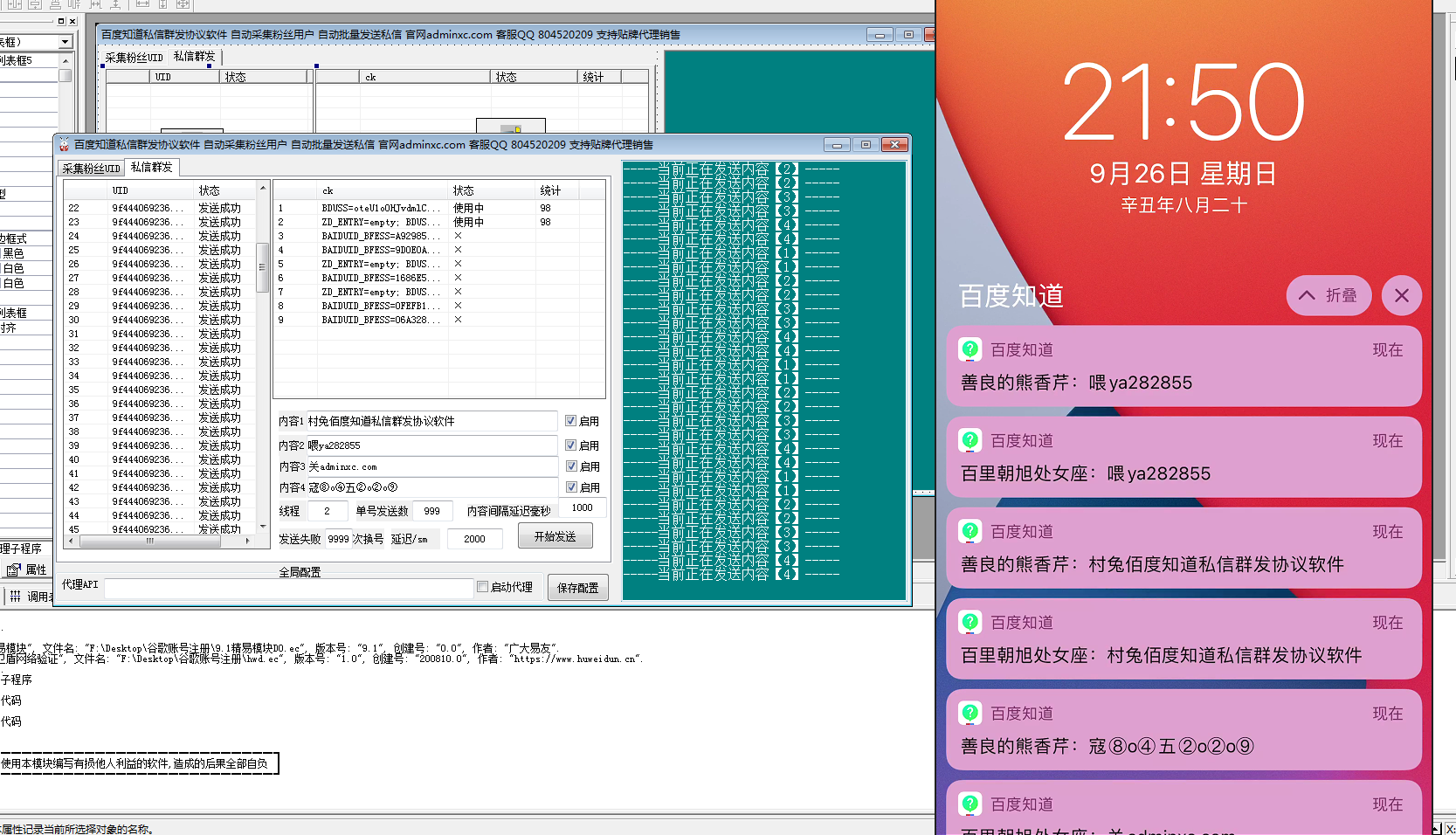Viewport: 1456px width, 835px height.
Task: Click the down arrow of the UID list scrollbar
Action: coord(262,527)
